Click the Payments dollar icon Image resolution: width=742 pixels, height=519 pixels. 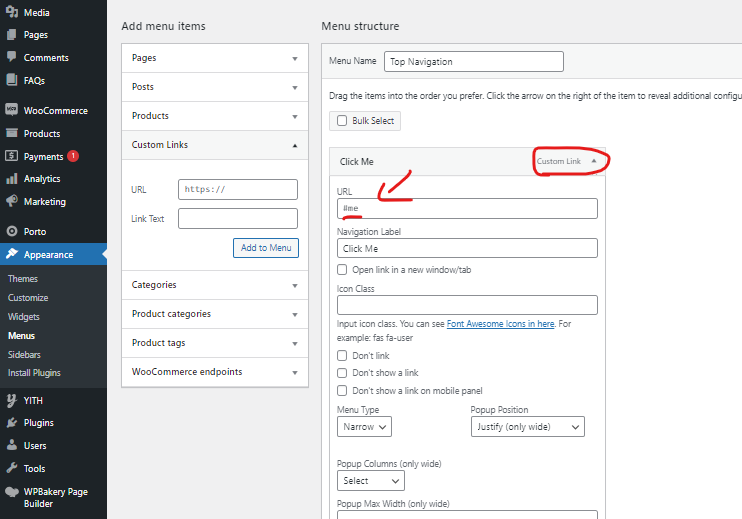12,156
